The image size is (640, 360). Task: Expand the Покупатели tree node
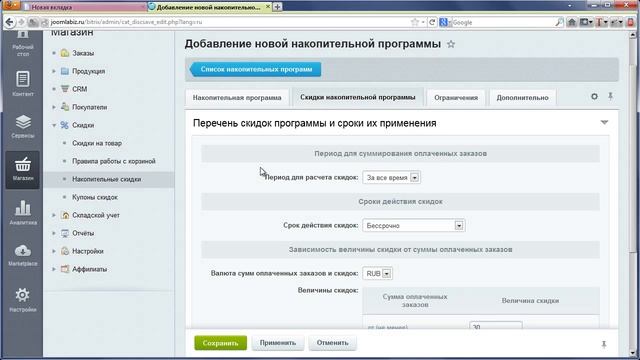tap(54, 107)
